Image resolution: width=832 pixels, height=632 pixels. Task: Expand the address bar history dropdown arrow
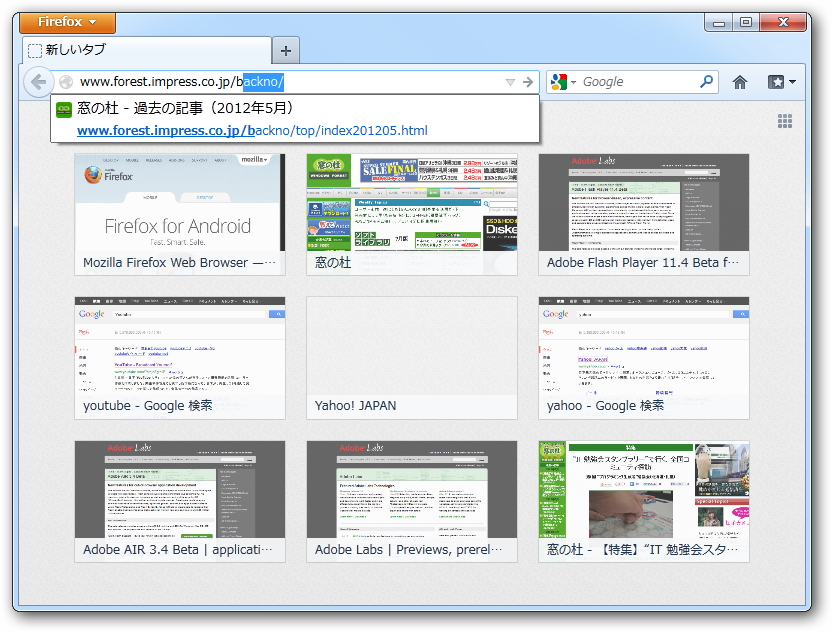click(x=510, y=82)
